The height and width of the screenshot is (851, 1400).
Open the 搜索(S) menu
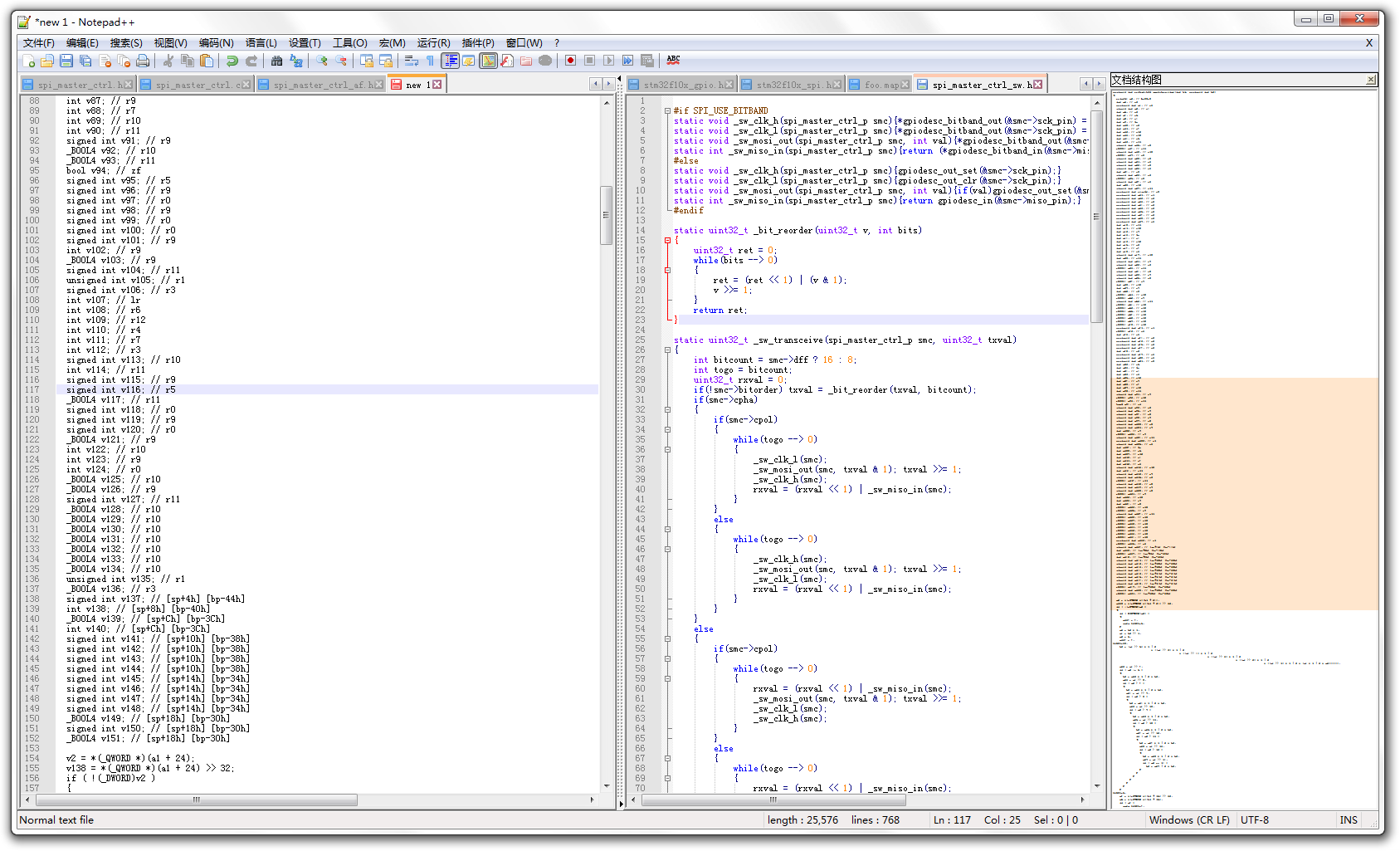tap(126, 43)
